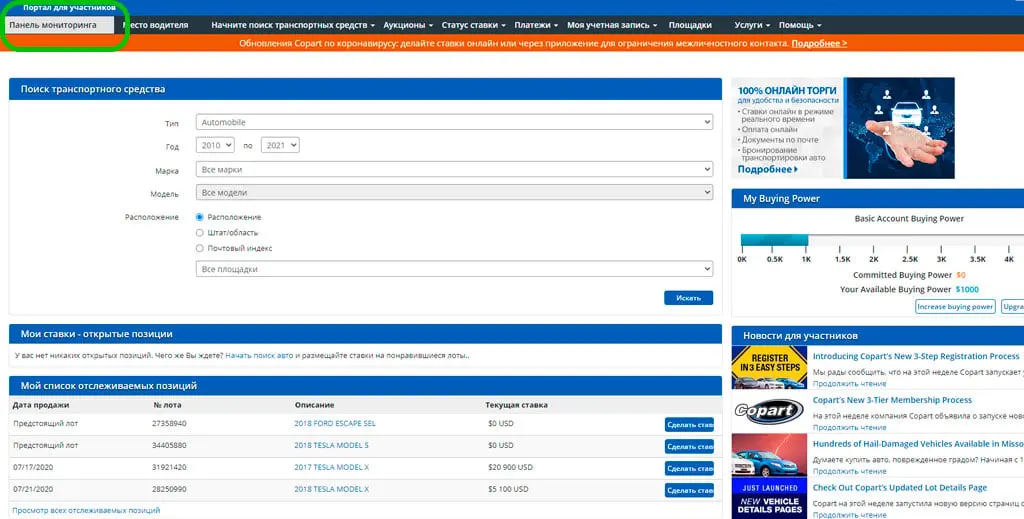This screenshot has width=1024, height=519.
Task: Select the Расположение radio button
Action: [x=200, y=217]
